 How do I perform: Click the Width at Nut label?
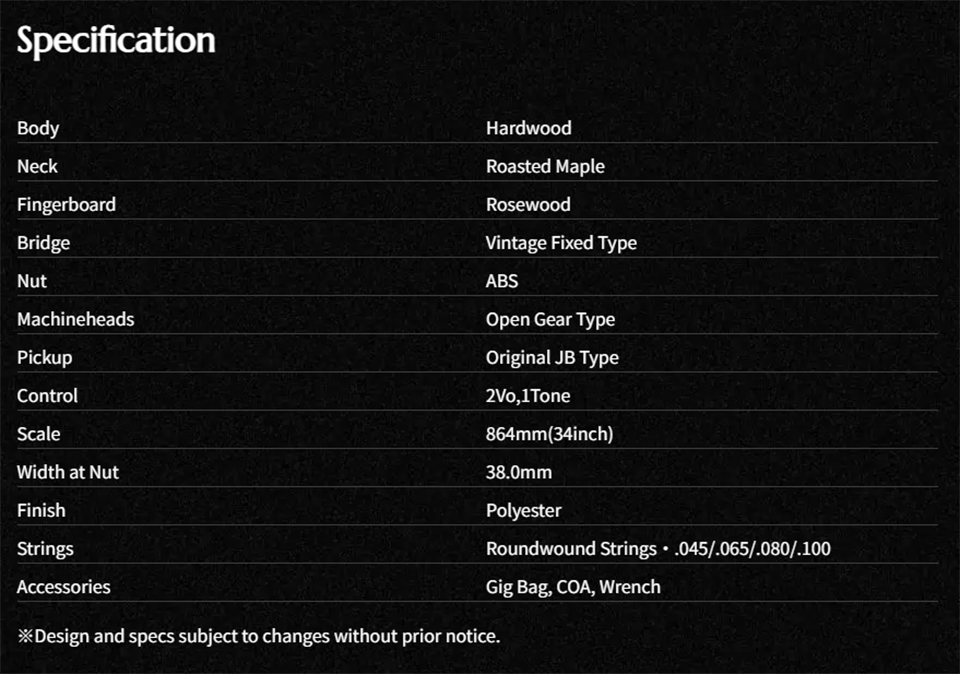point(68,472)
